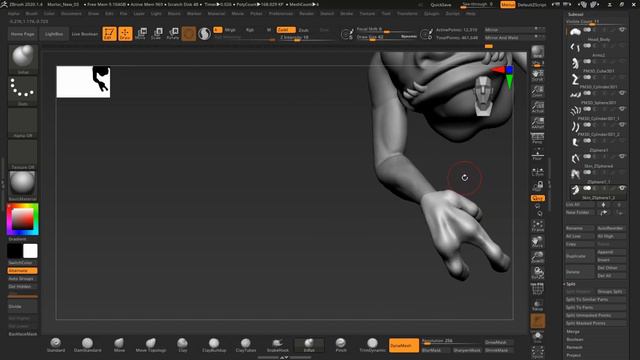Click the Home Page button

click(22, 34)
